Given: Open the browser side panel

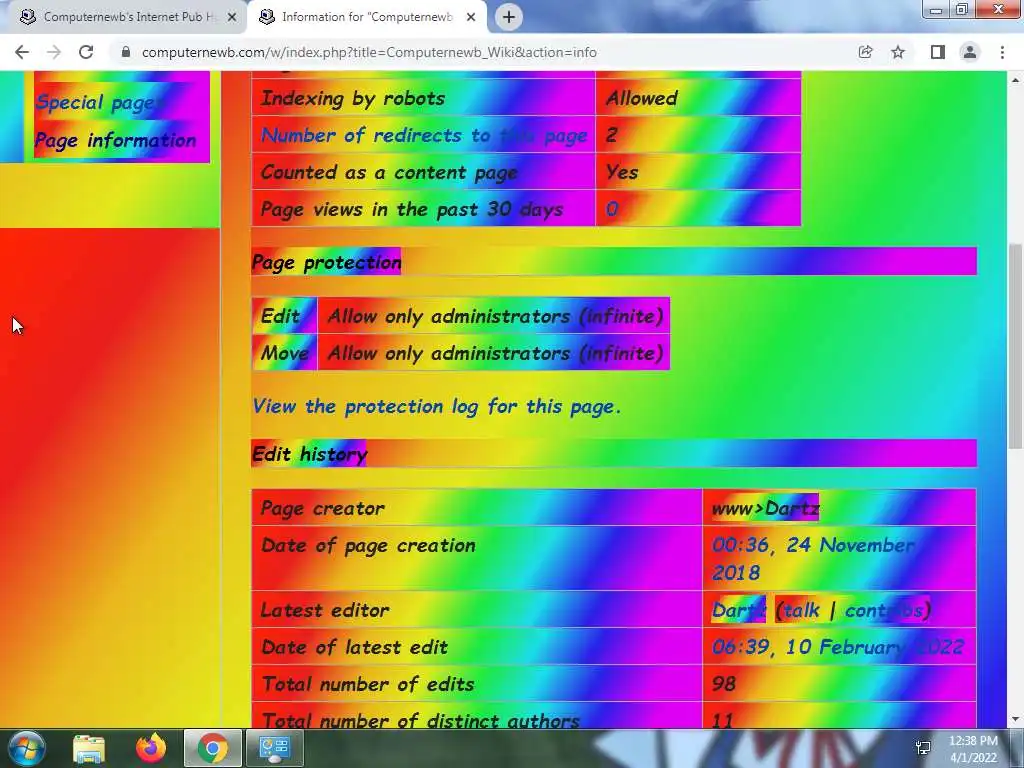Looking at the screenshot, I should pyautogui.click(x=938, y=52).
